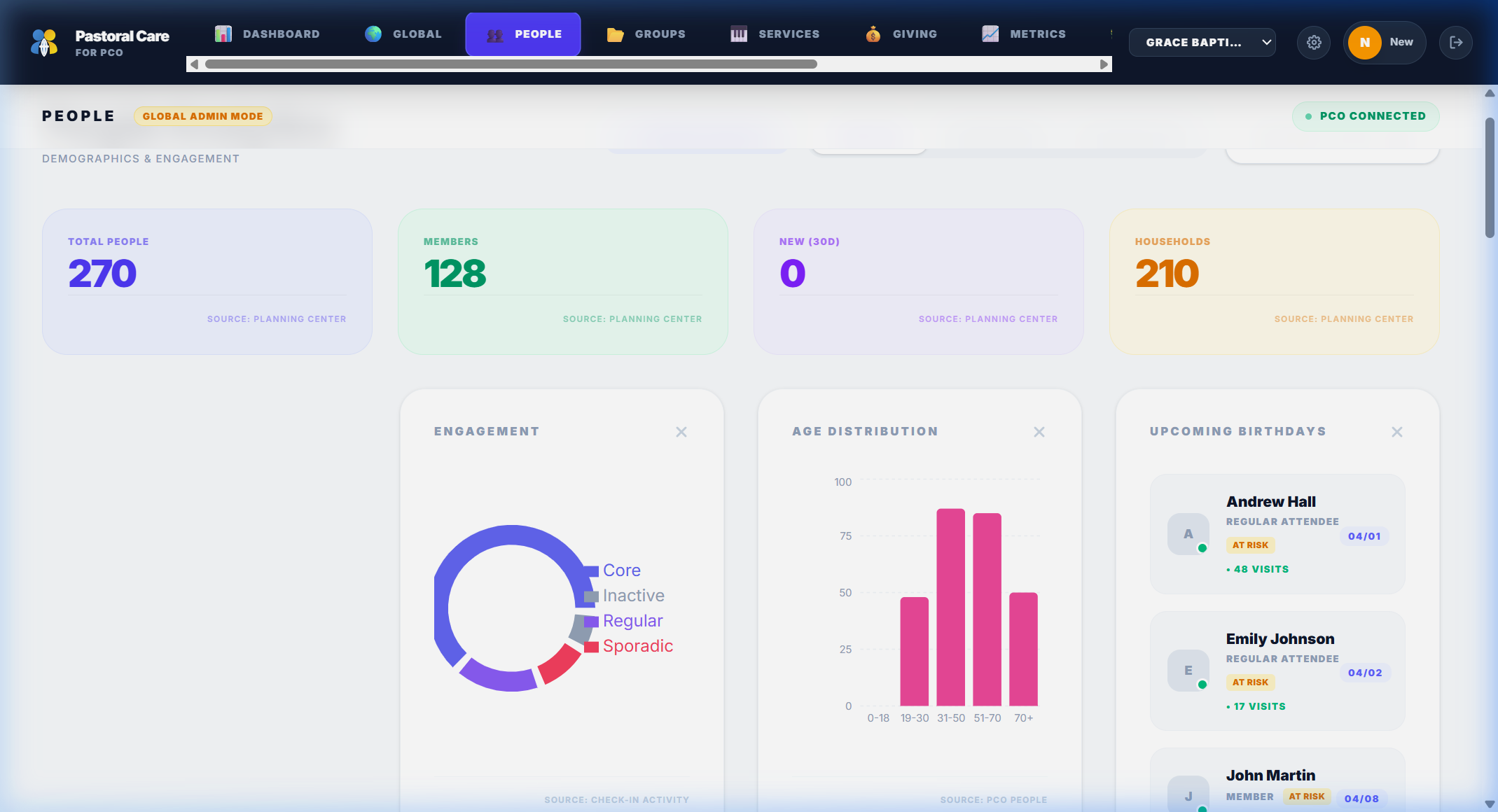1498x812 pixels.
Task: Open the settings gear icon
Action: 1313,43
